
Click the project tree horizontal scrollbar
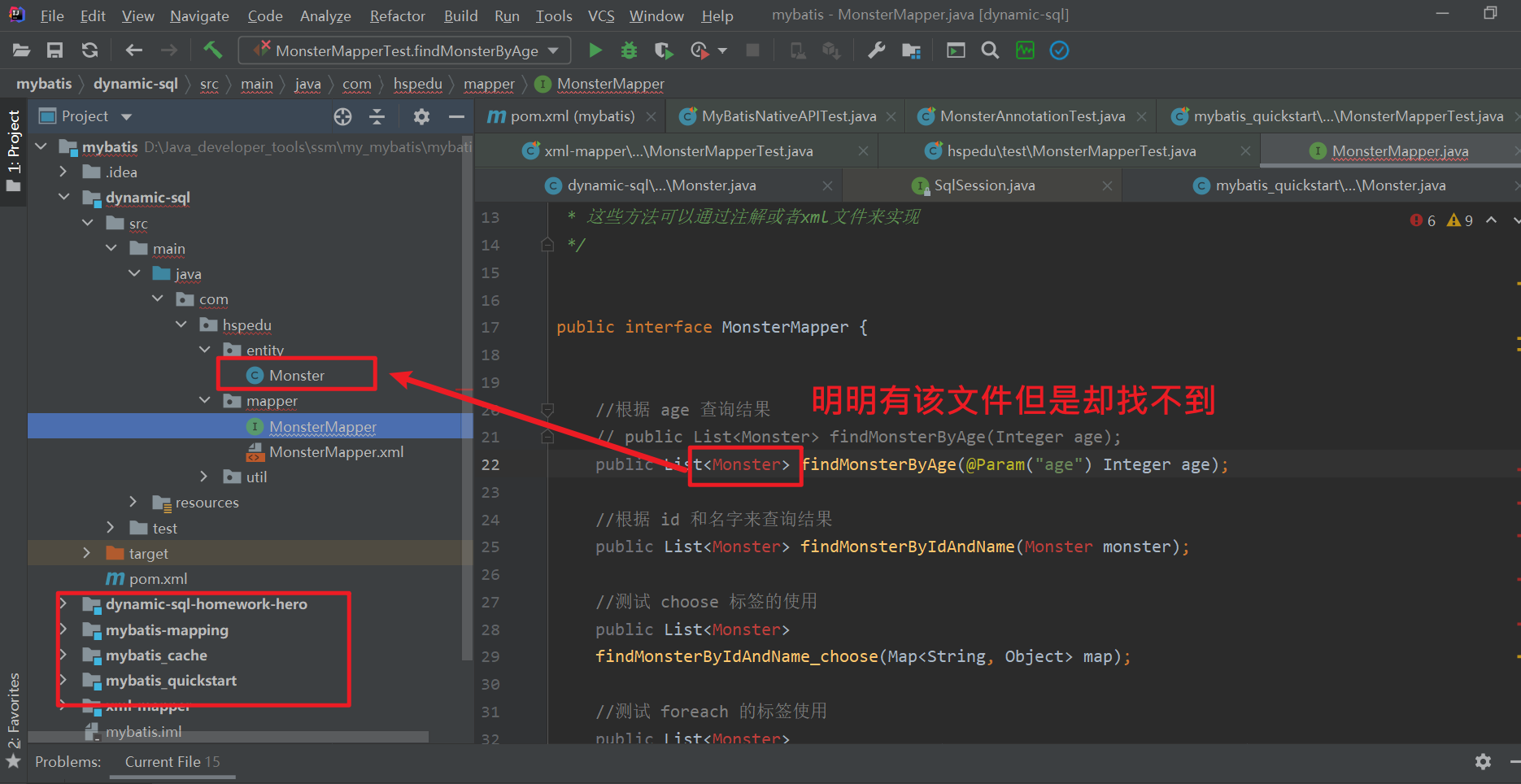click(x=228, y=736)
